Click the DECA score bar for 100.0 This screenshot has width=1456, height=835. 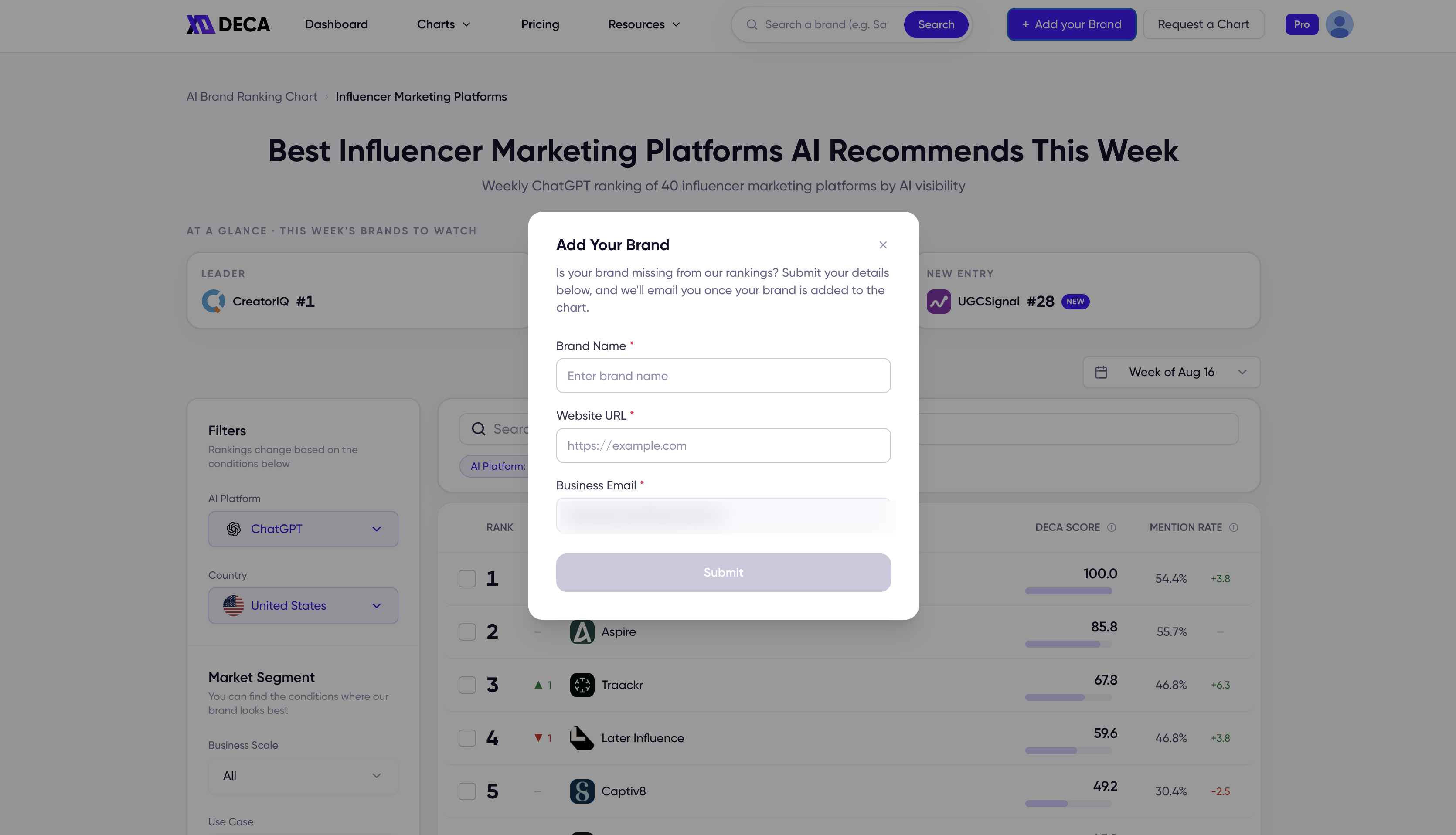pos(1068,591)
